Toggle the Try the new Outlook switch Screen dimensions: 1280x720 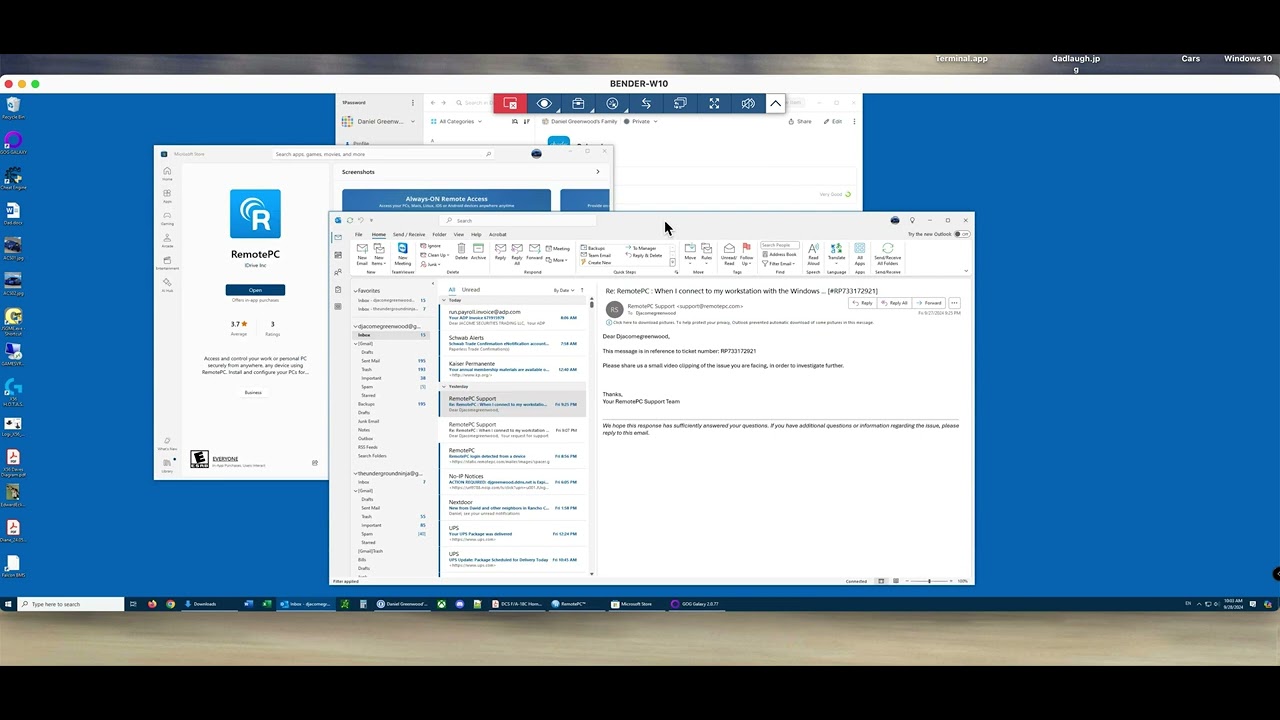click(x=961, y=234)
